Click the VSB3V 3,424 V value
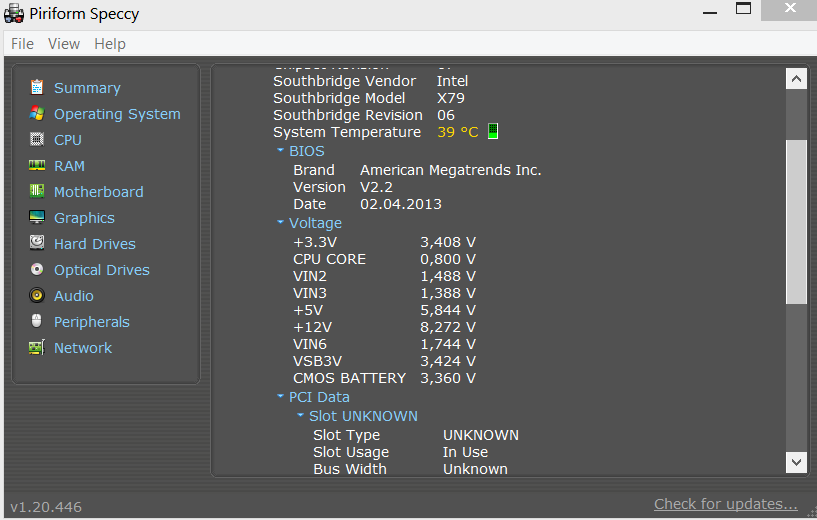The image size is (817, 520). pyautogui.click(x=448, y=361)
